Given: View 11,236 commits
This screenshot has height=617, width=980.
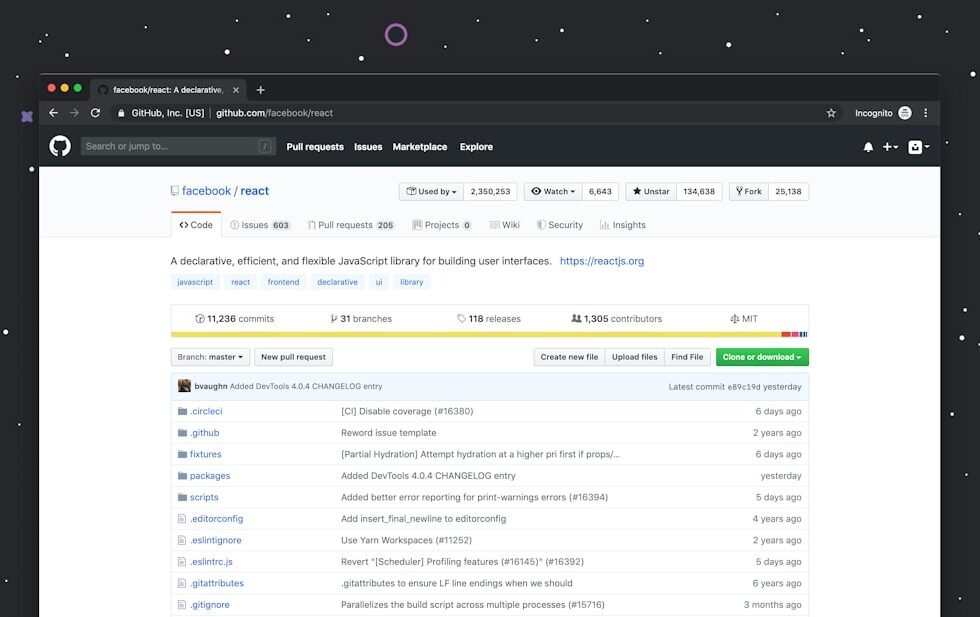Looking at the screenshot, I should pos(235,319).
